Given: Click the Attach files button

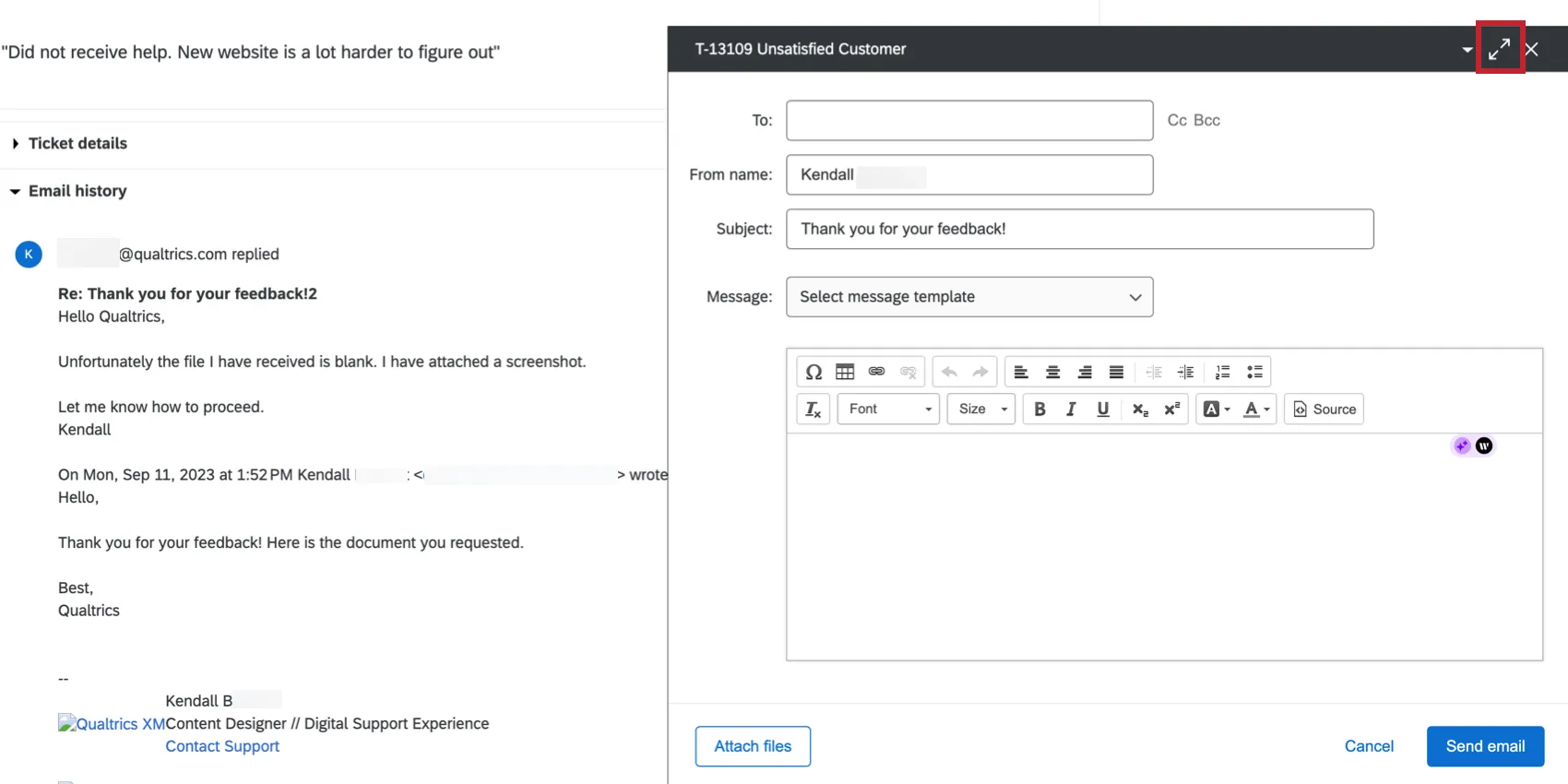Looking at the screenshot, I should 753,746.
